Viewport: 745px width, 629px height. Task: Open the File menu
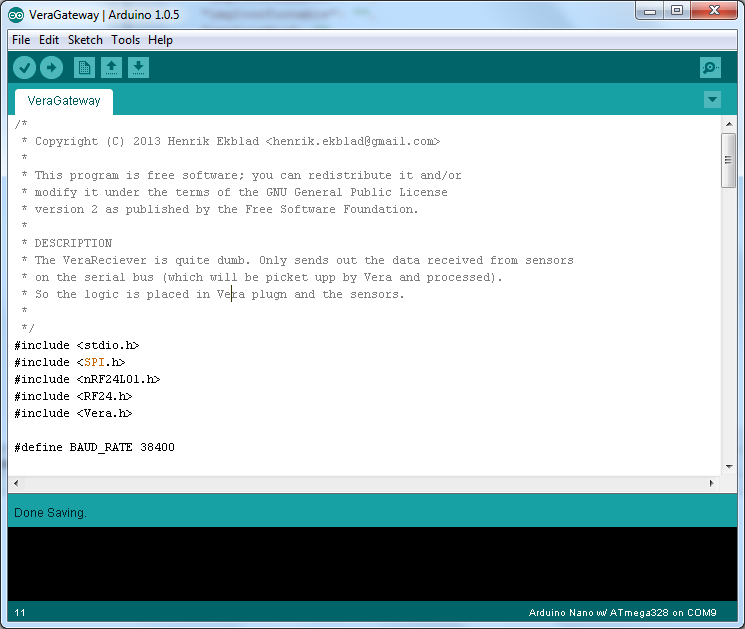(x=21, y=40)
